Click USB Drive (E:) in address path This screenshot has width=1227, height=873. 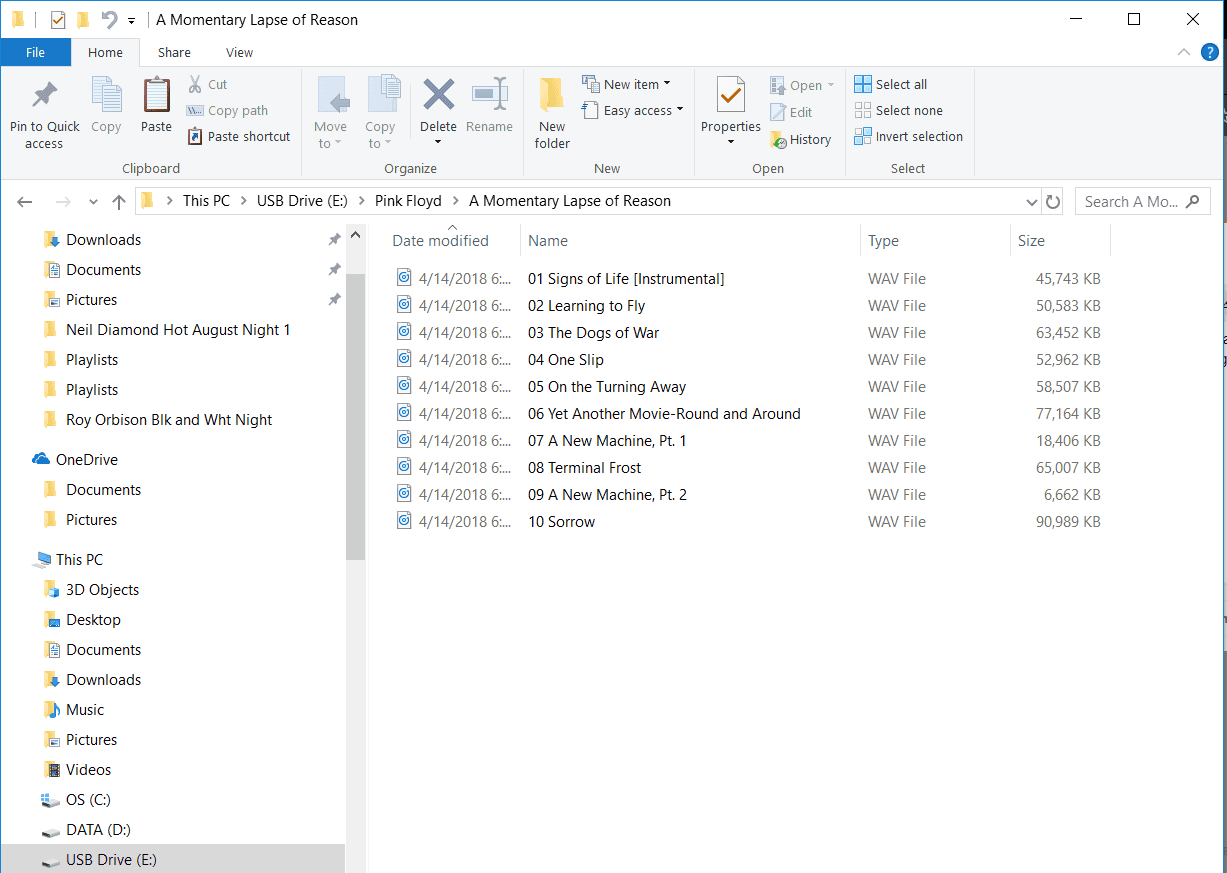coord(302,201)
